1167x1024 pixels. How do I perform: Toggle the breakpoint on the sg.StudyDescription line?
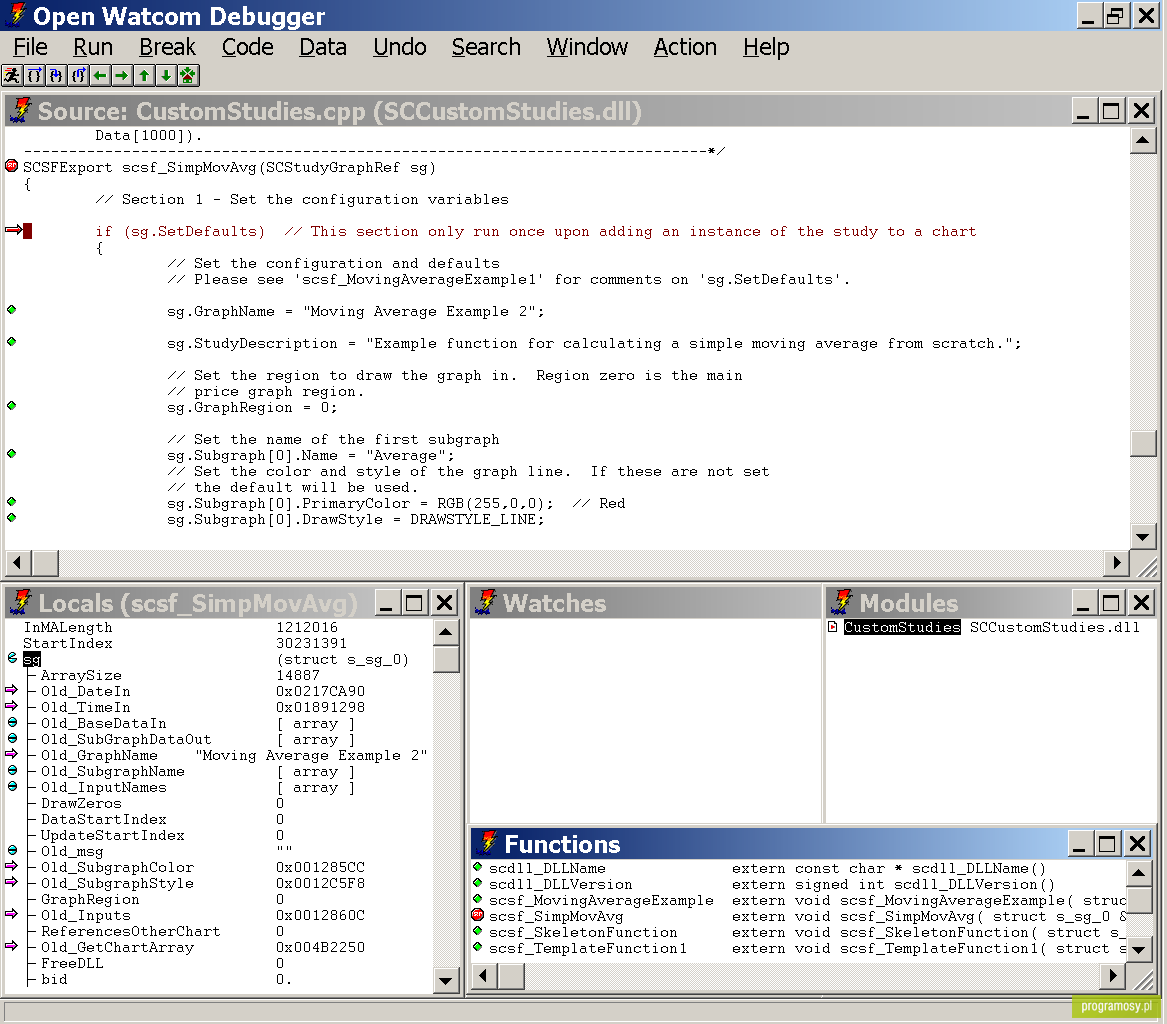click(11, 342)
